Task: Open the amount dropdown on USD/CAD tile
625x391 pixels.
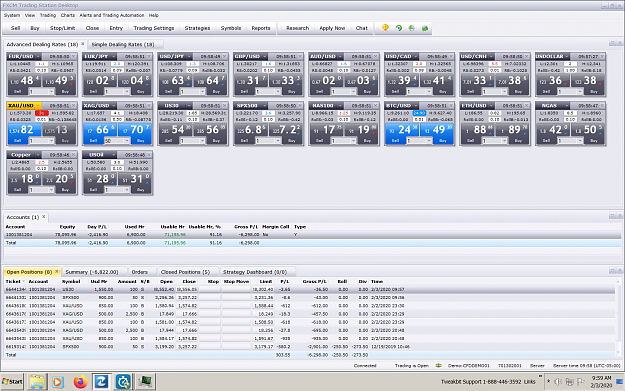Action: pos(429,92)
